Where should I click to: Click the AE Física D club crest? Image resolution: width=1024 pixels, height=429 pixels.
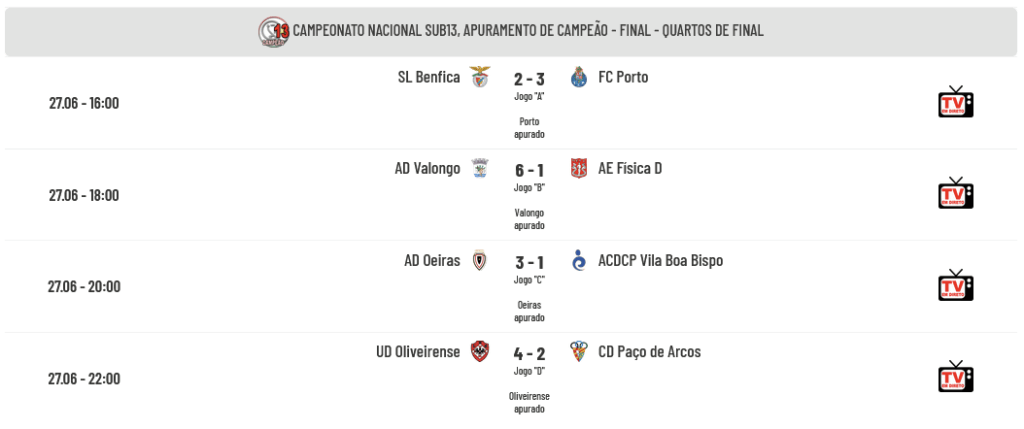pos(579,168)
